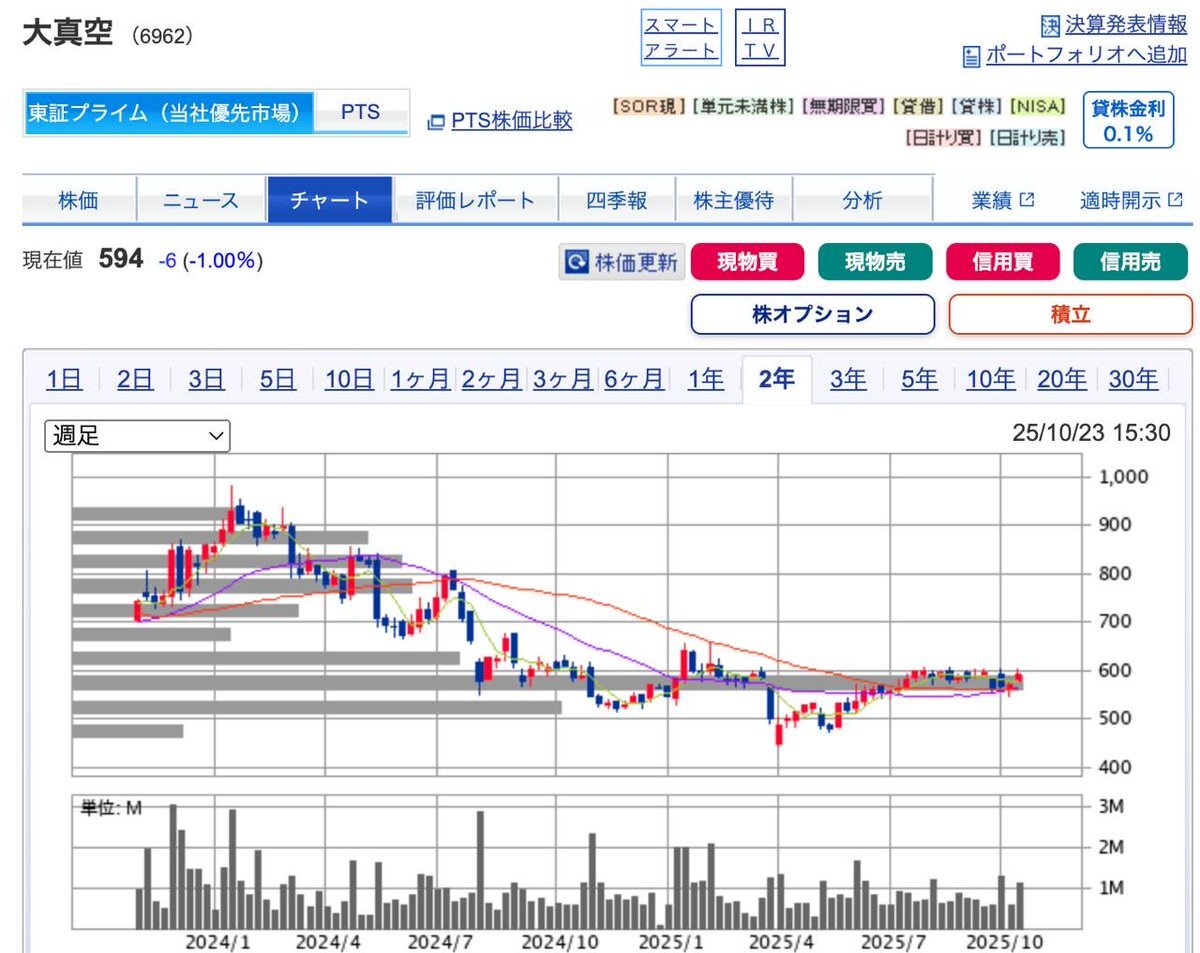Click the refresh icon on 株価更新
The image size is (1200, 953).
tap(577, 263)
